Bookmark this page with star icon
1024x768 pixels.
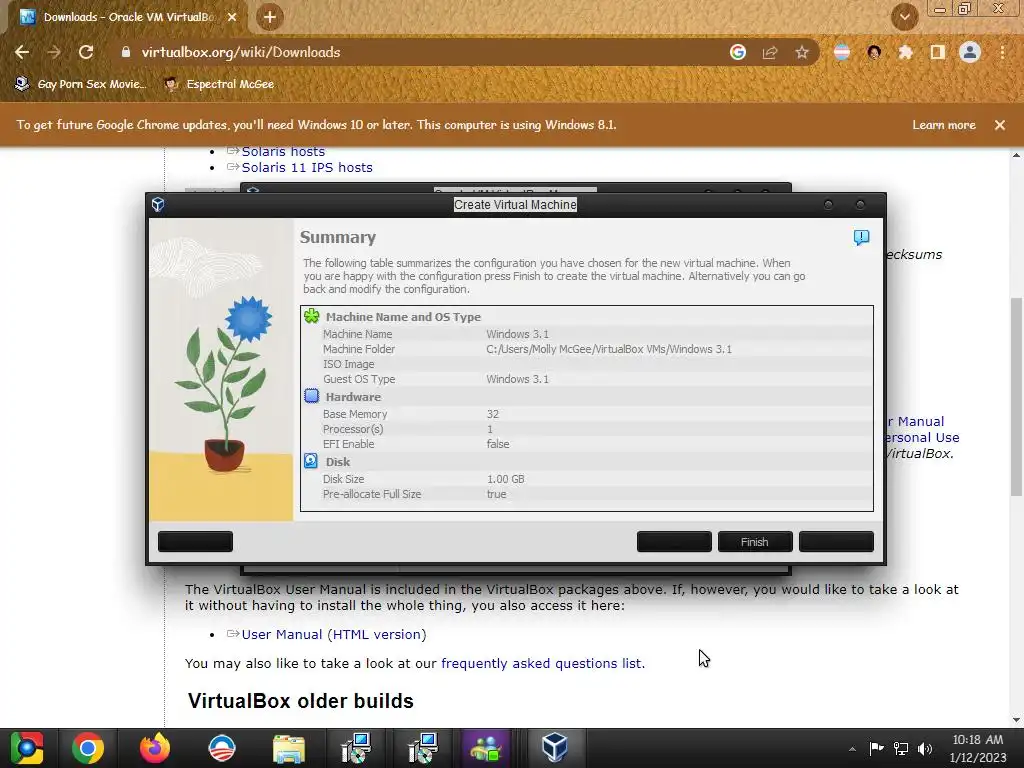pyautogui.click(x=802, y=52)
